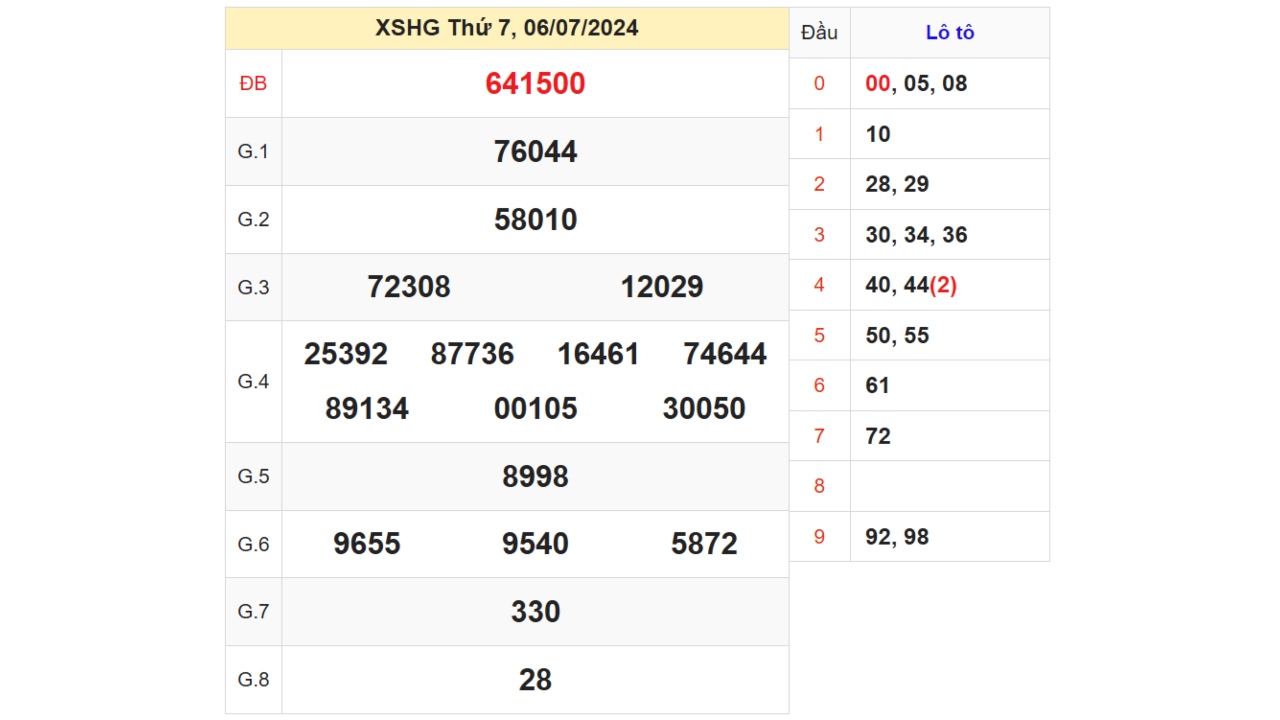Select fourth prize number 87736

tap(472, 354)
